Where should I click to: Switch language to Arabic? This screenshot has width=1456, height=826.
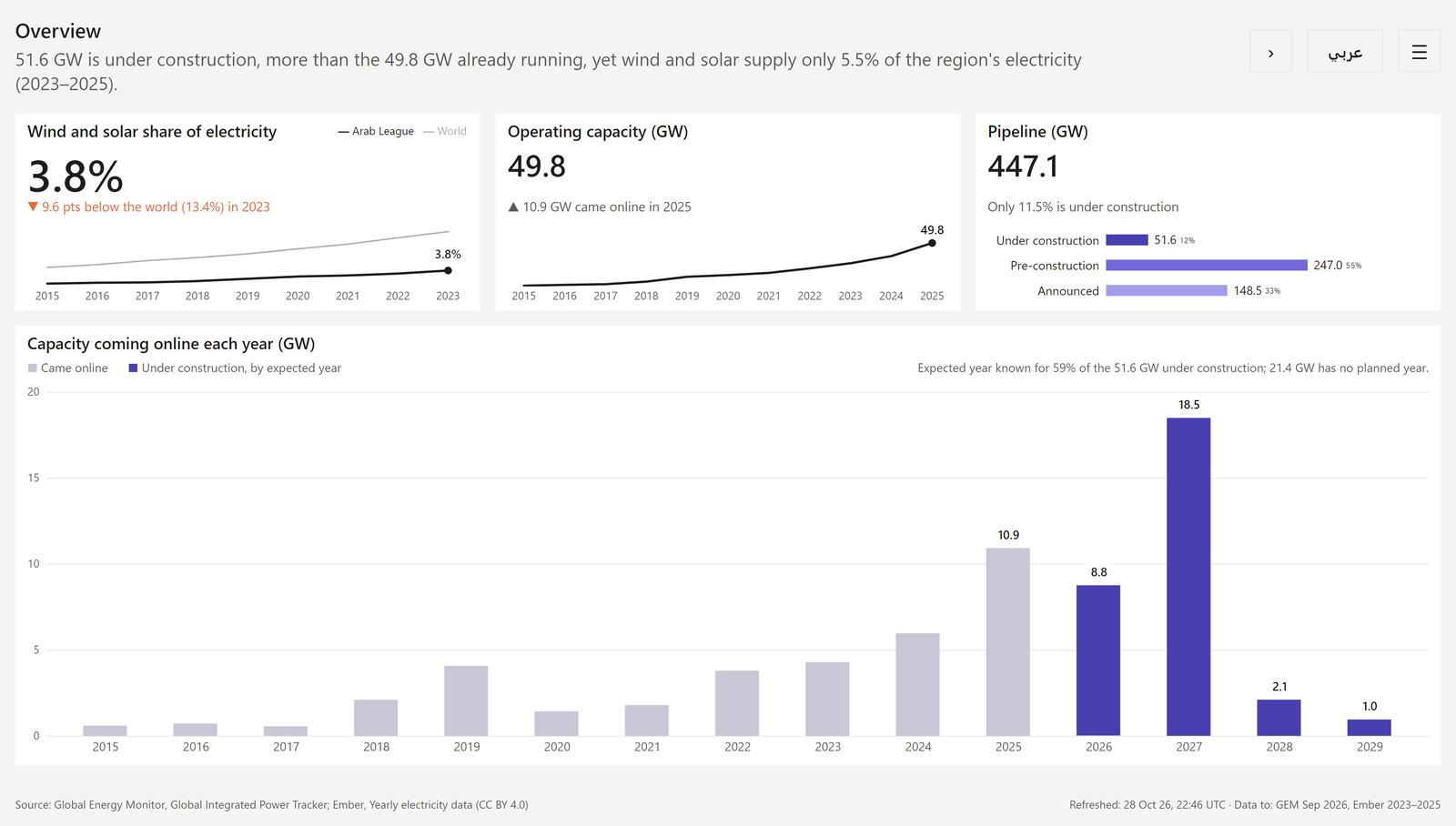(1345, 52)
